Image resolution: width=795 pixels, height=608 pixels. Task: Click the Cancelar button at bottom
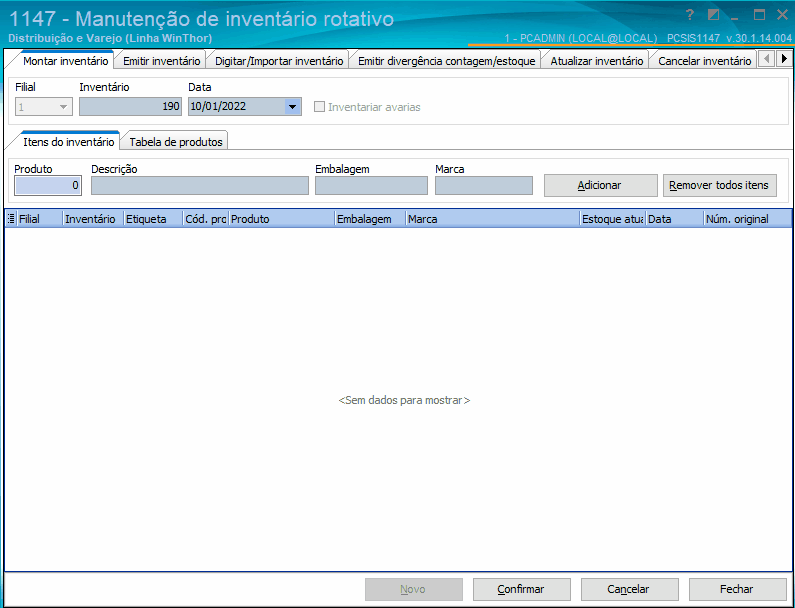(x=629, y=589)
